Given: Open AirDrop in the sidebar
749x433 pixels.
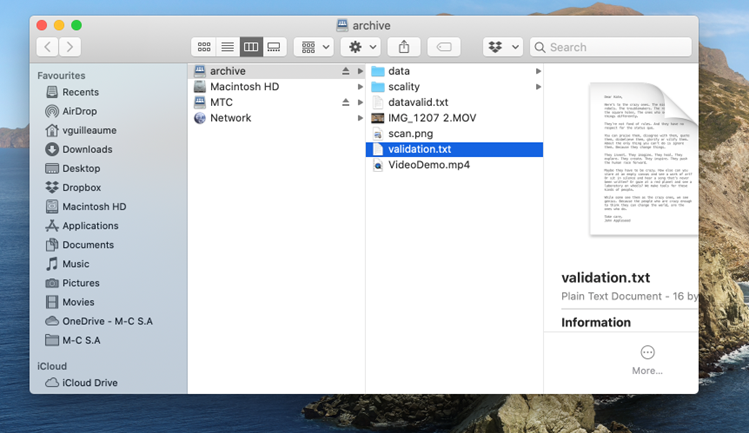Looking at the screenshot, I should click(x=79, y=111).
